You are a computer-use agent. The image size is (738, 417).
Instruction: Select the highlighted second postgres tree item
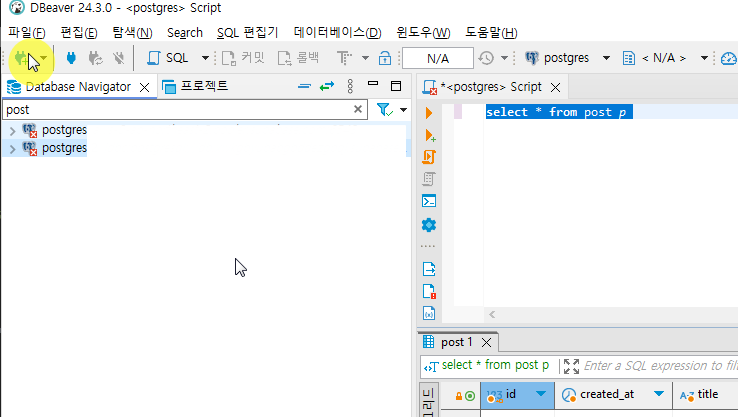[x=64, y=148]
